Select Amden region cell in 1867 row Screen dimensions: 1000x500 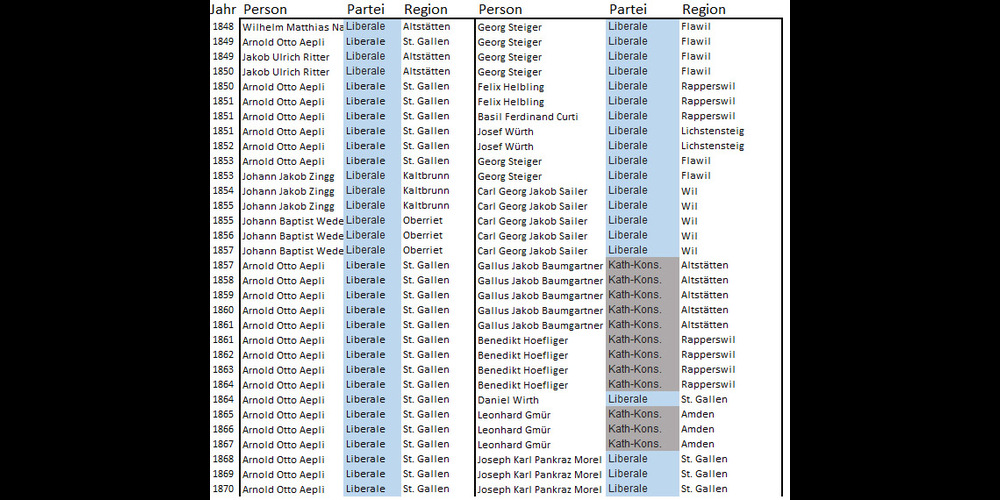[697, 444]
